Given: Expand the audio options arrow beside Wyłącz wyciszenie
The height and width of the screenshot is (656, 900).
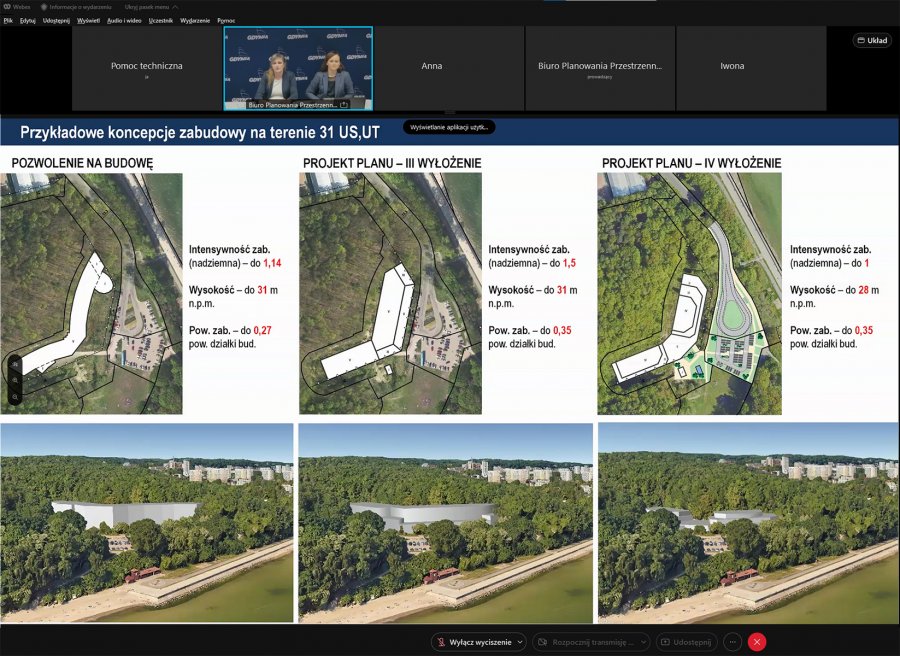Looking at the screenshot, I should click(520, 642).
